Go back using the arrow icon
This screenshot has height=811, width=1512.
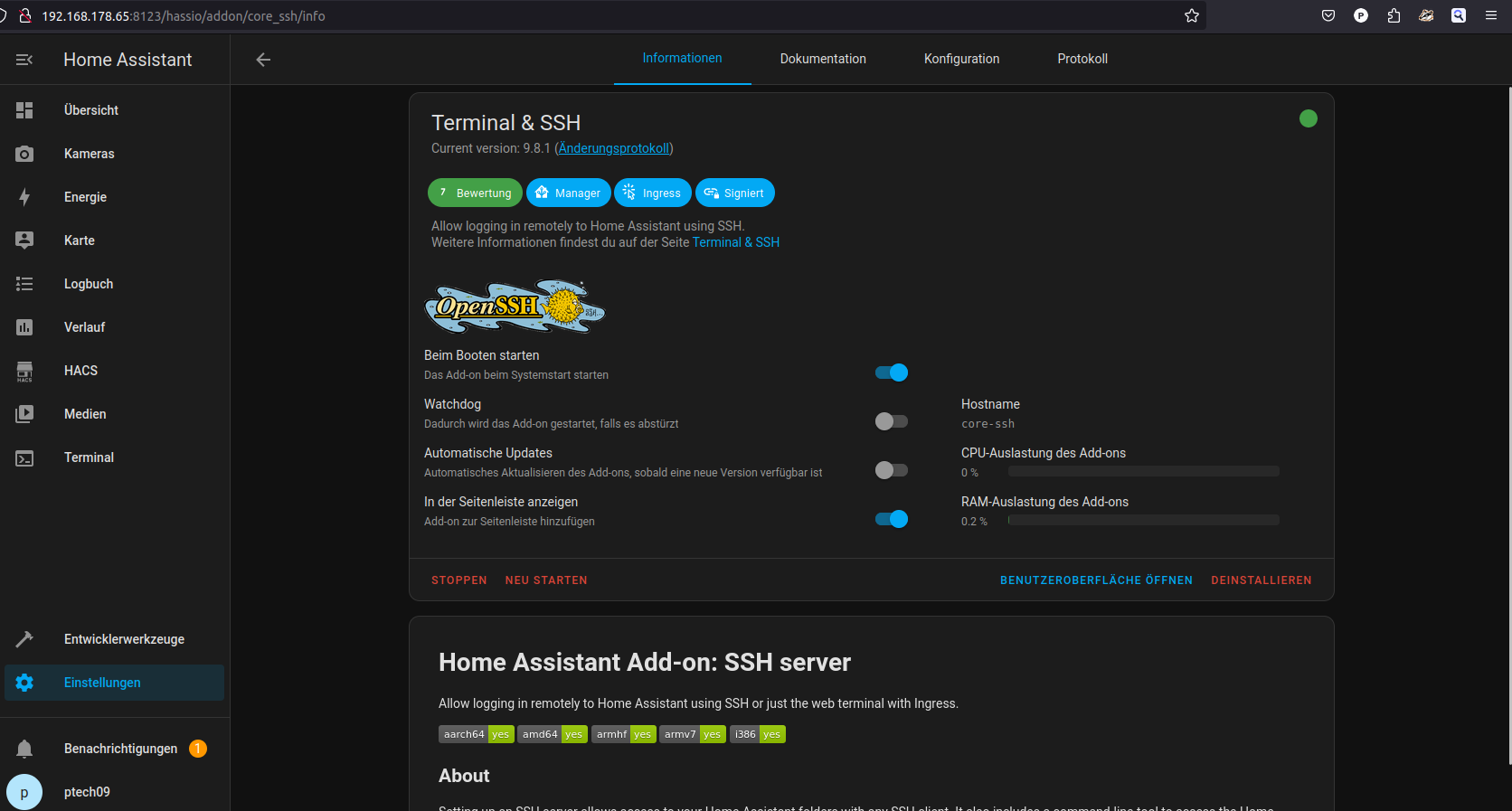point(263,60)
